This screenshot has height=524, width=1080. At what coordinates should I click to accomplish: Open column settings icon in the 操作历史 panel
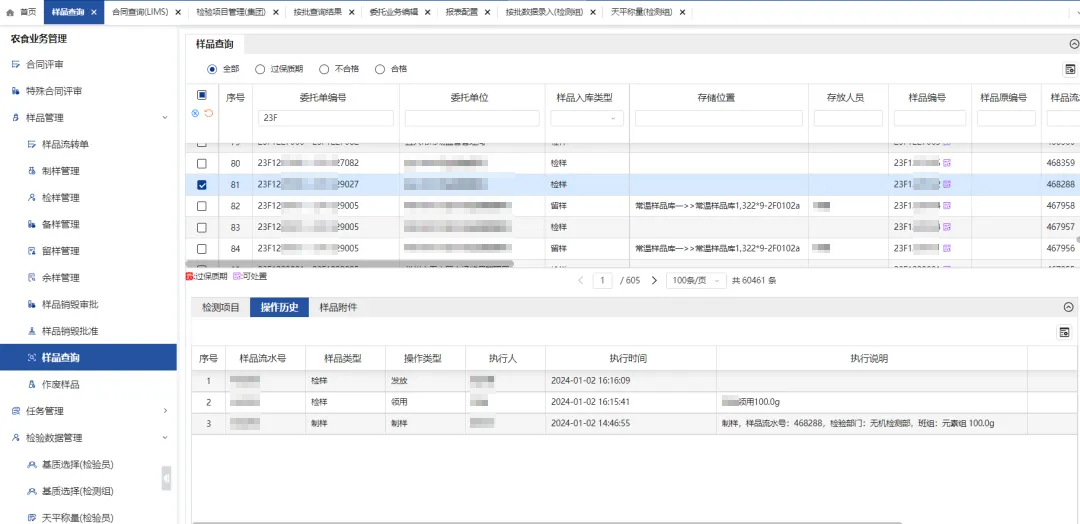[1065, 331]
